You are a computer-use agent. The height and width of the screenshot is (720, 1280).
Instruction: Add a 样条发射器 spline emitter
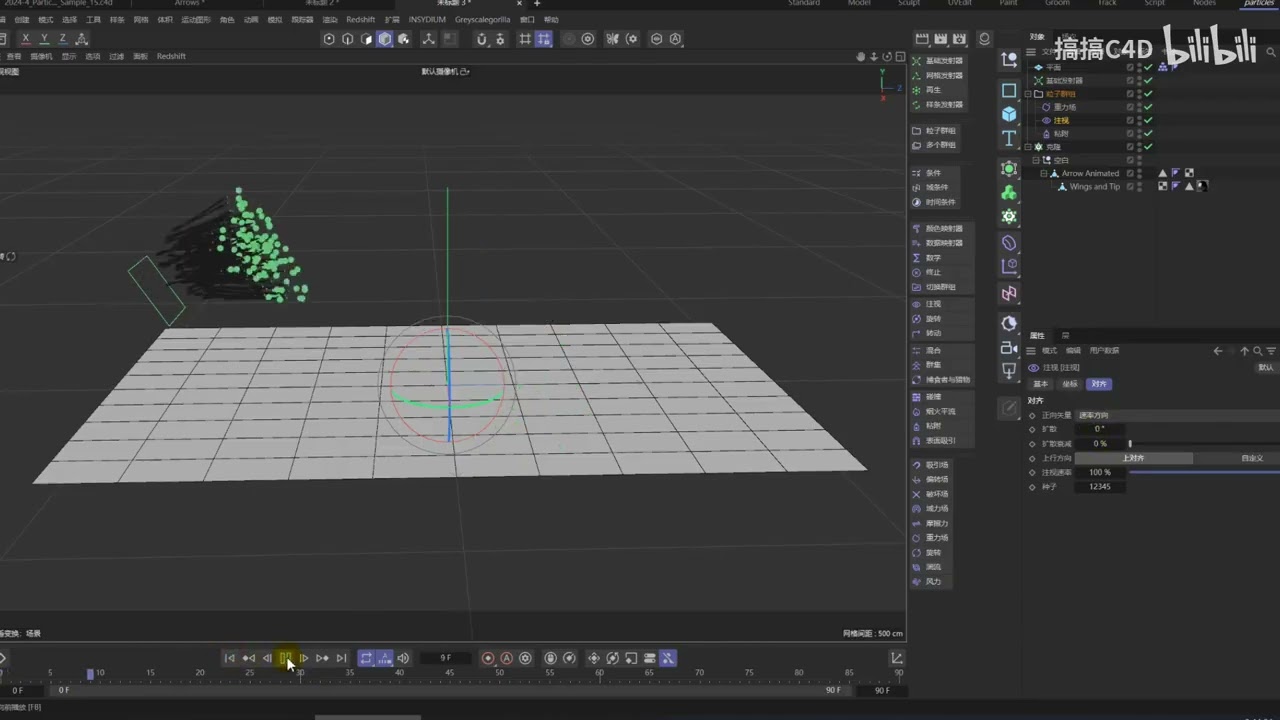click(x=938, y=104)
